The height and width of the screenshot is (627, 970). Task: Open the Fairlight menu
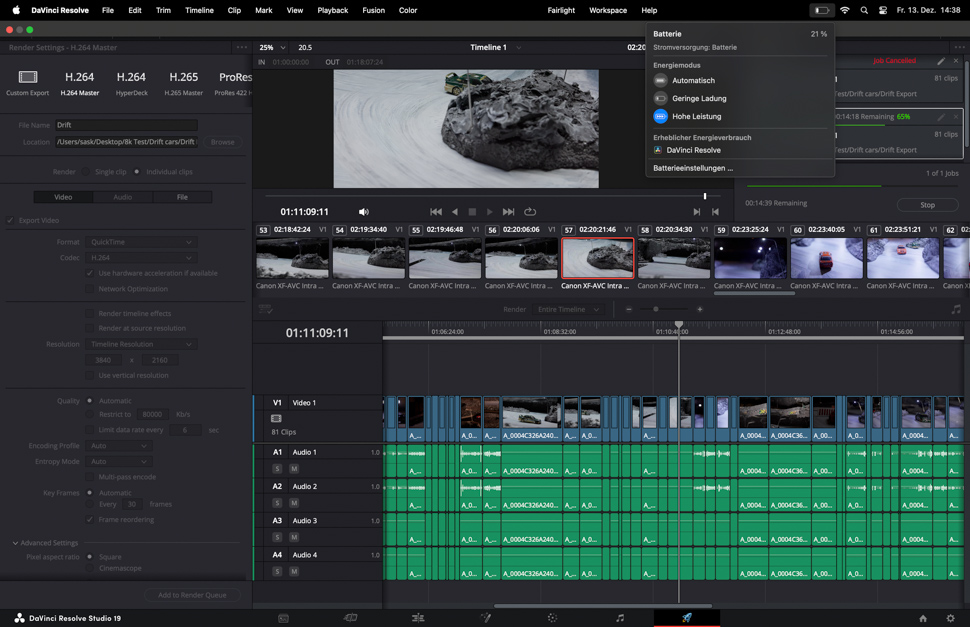(x=561, y=10)
